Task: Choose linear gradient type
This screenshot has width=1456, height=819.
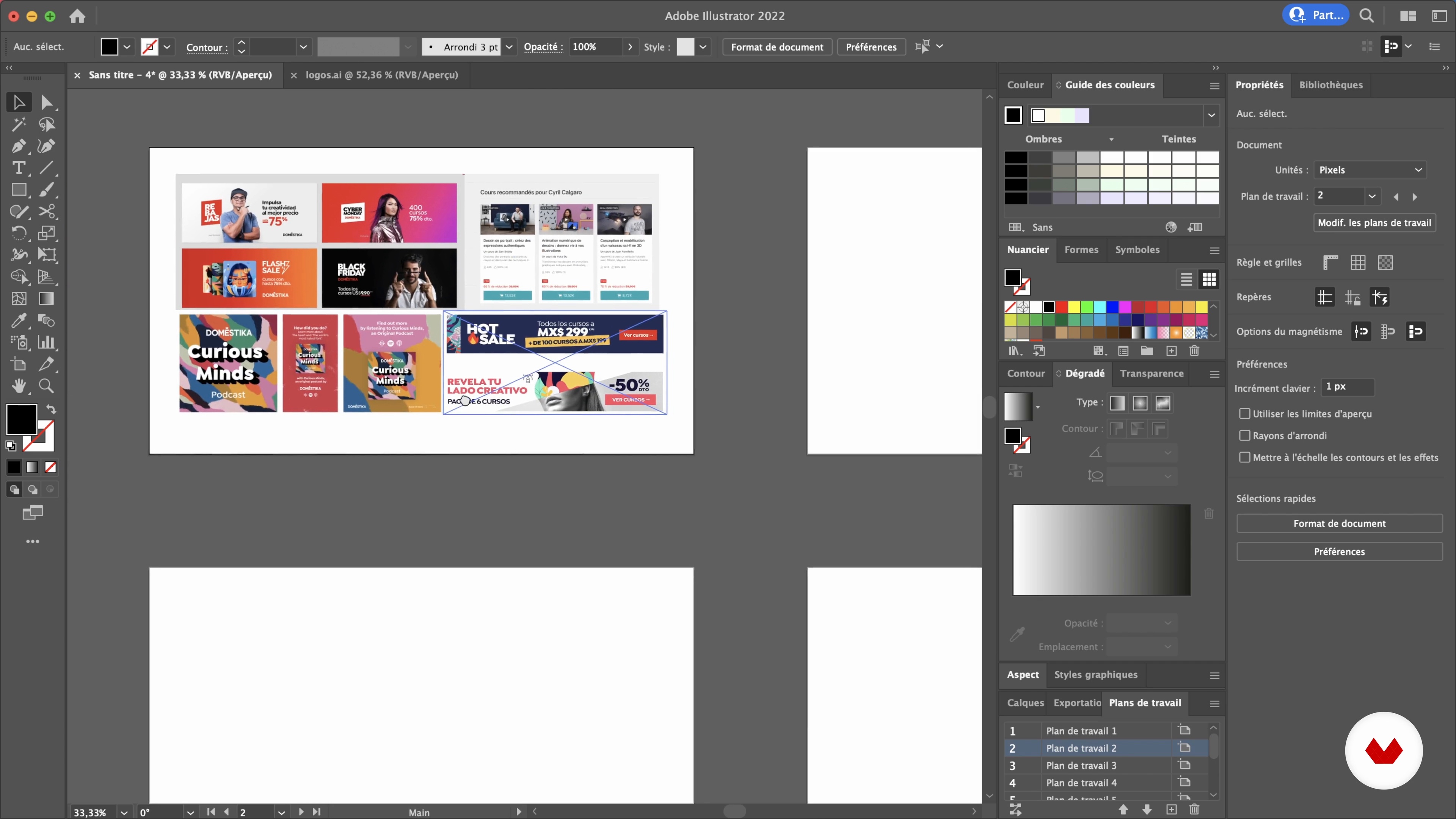Action: pyautogui.click(x=1117, y=402)
